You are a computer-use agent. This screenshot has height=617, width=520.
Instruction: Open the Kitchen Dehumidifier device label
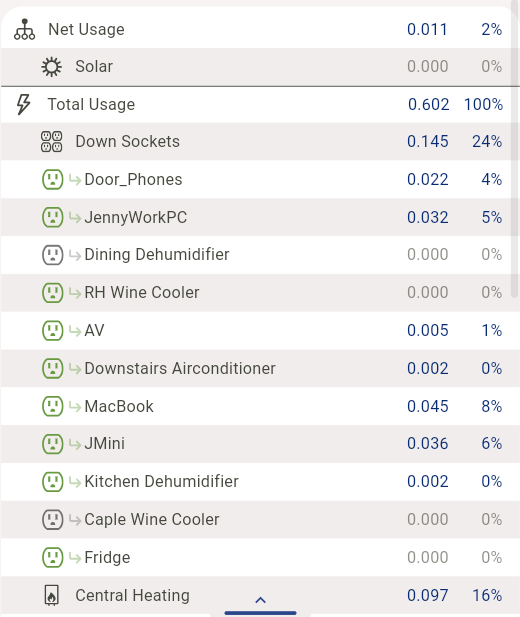[x=161, y=482]
